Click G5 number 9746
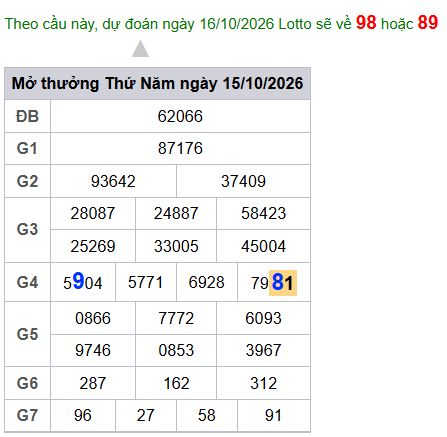 pos(93,350)
